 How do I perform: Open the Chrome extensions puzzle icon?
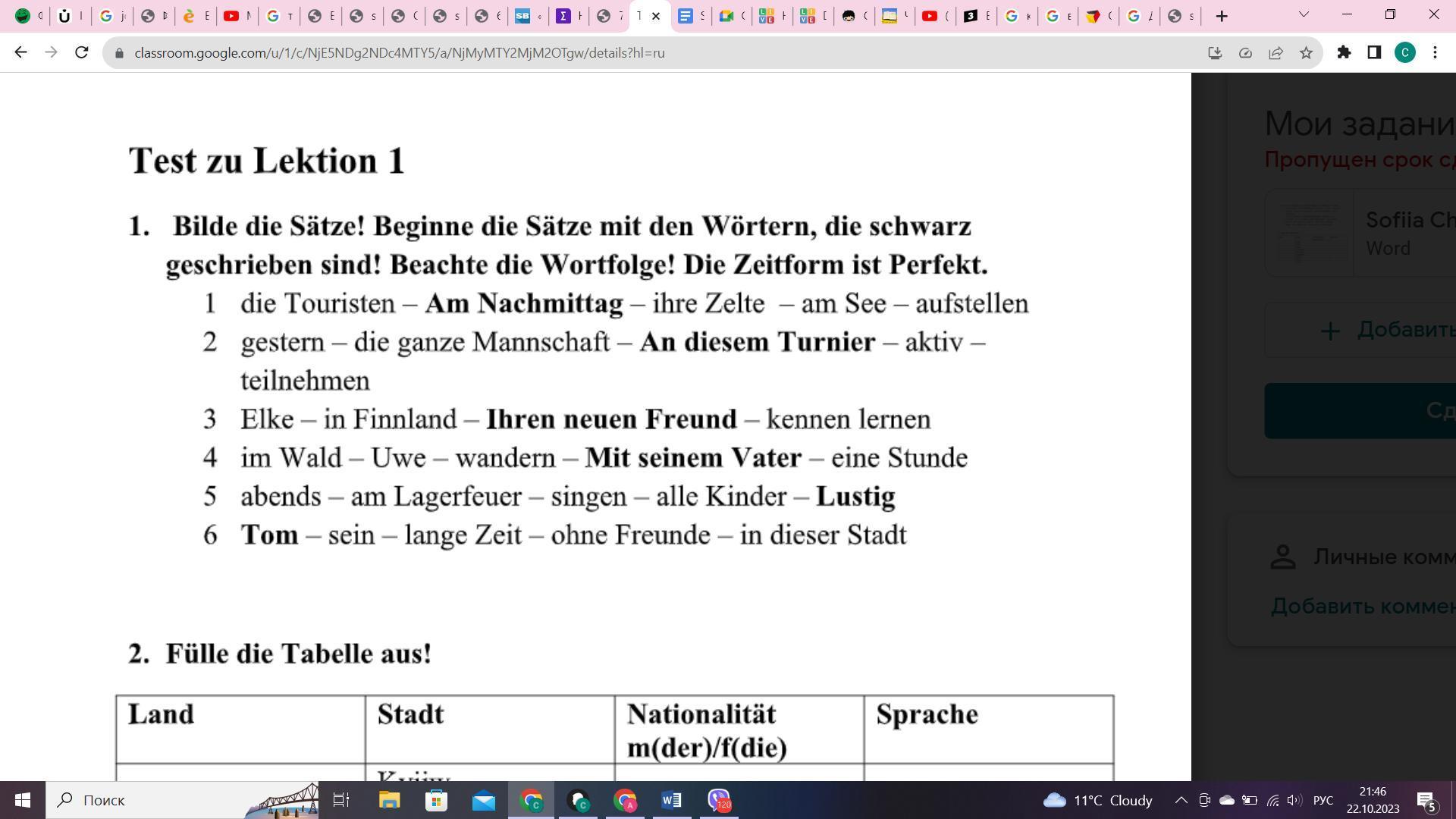coord(1344,52)
